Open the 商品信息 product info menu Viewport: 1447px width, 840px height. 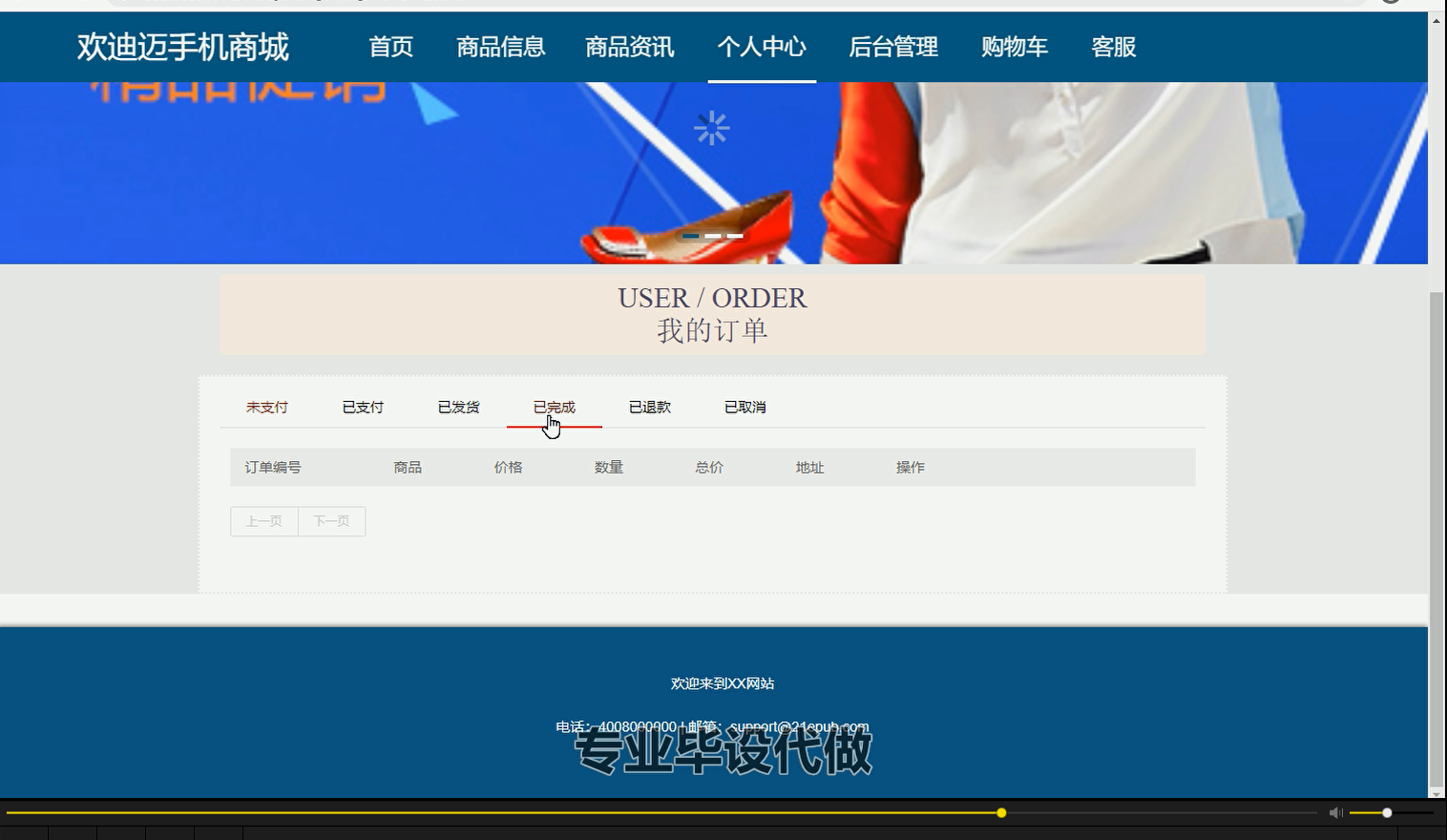(x=501, y=47)
